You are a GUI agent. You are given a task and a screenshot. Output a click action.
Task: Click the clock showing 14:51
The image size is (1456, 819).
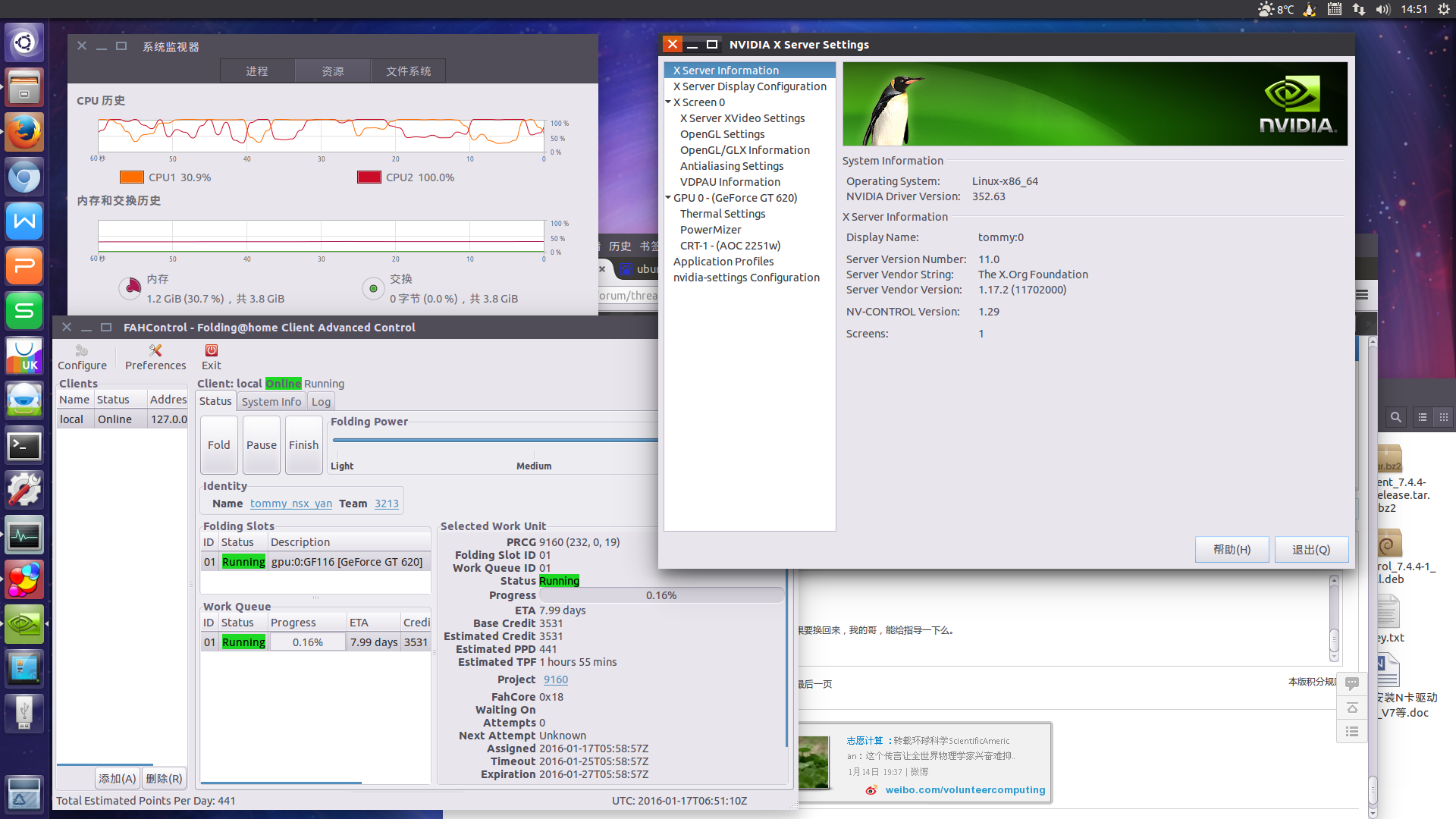(1414, 9)
